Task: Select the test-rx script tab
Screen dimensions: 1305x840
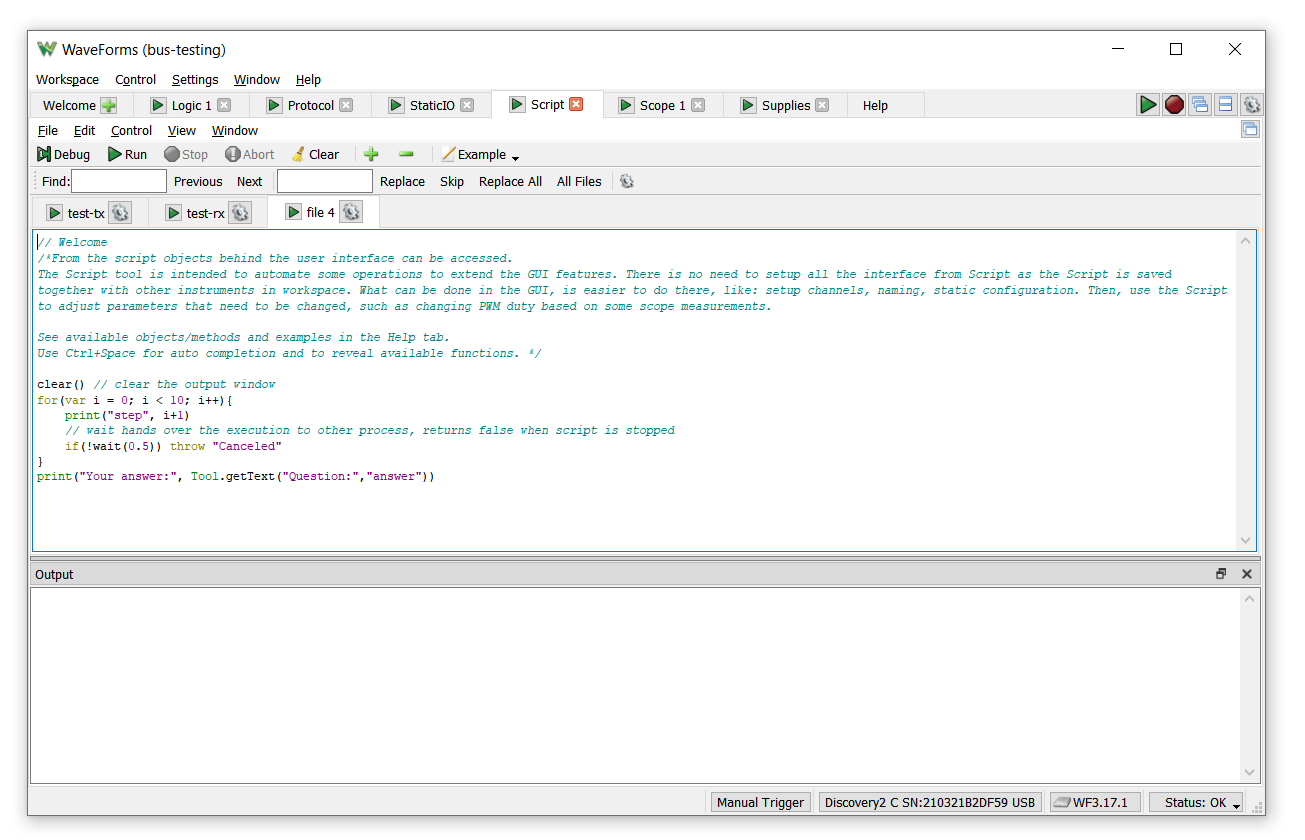Action: tap(205, 212)
